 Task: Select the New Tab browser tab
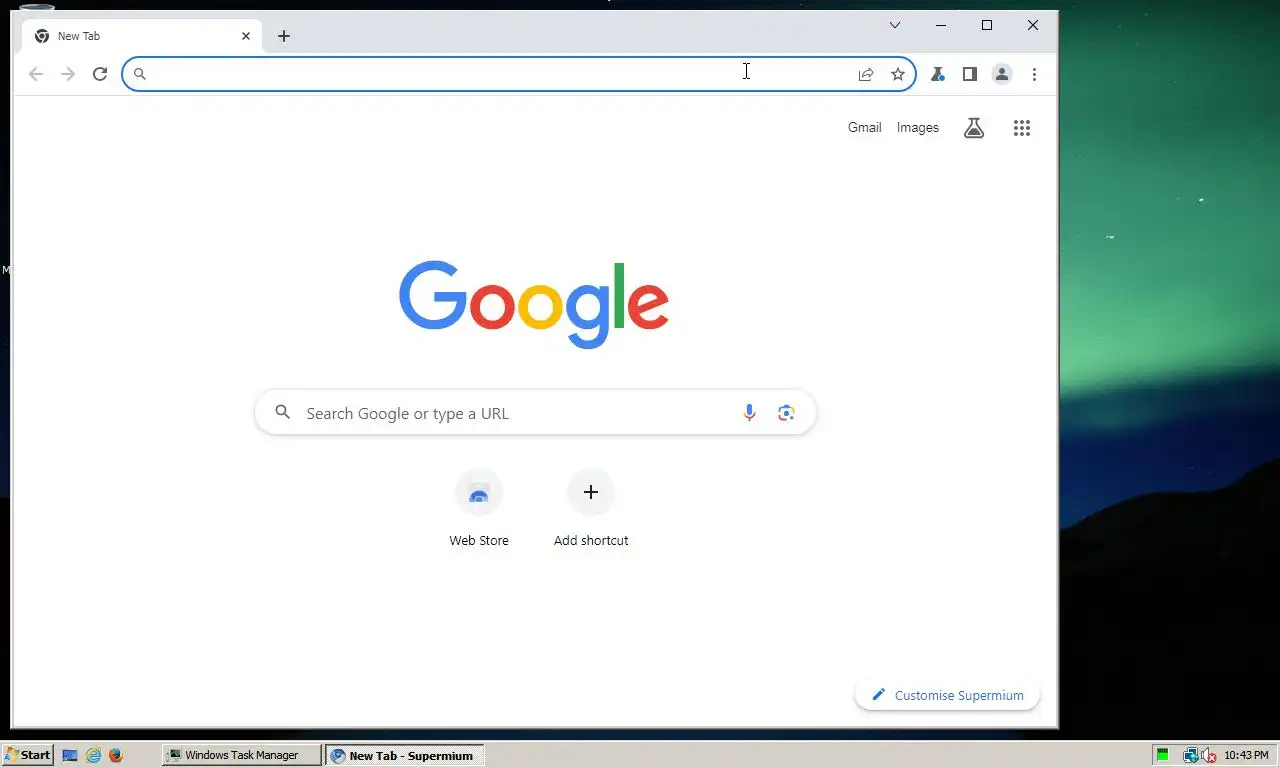141,36
